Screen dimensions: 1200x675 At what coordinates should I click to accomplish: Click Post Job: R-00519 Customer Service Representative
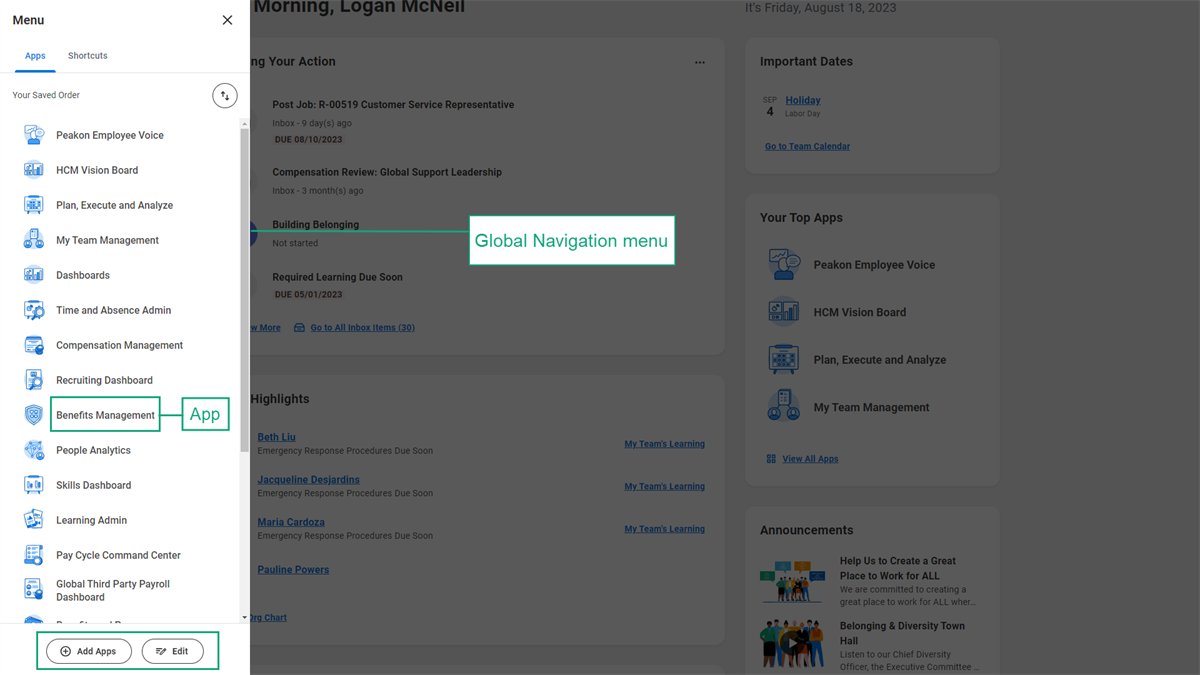(x=393, y=105)
